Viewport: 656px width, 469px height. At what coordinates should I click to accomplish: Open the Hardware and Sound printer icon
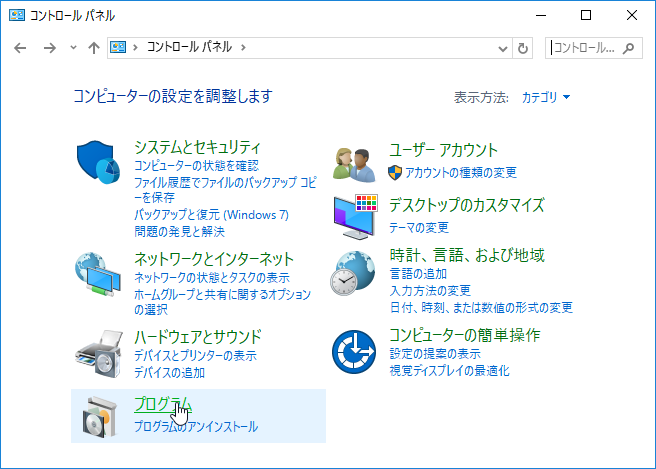tap(99, 354)
